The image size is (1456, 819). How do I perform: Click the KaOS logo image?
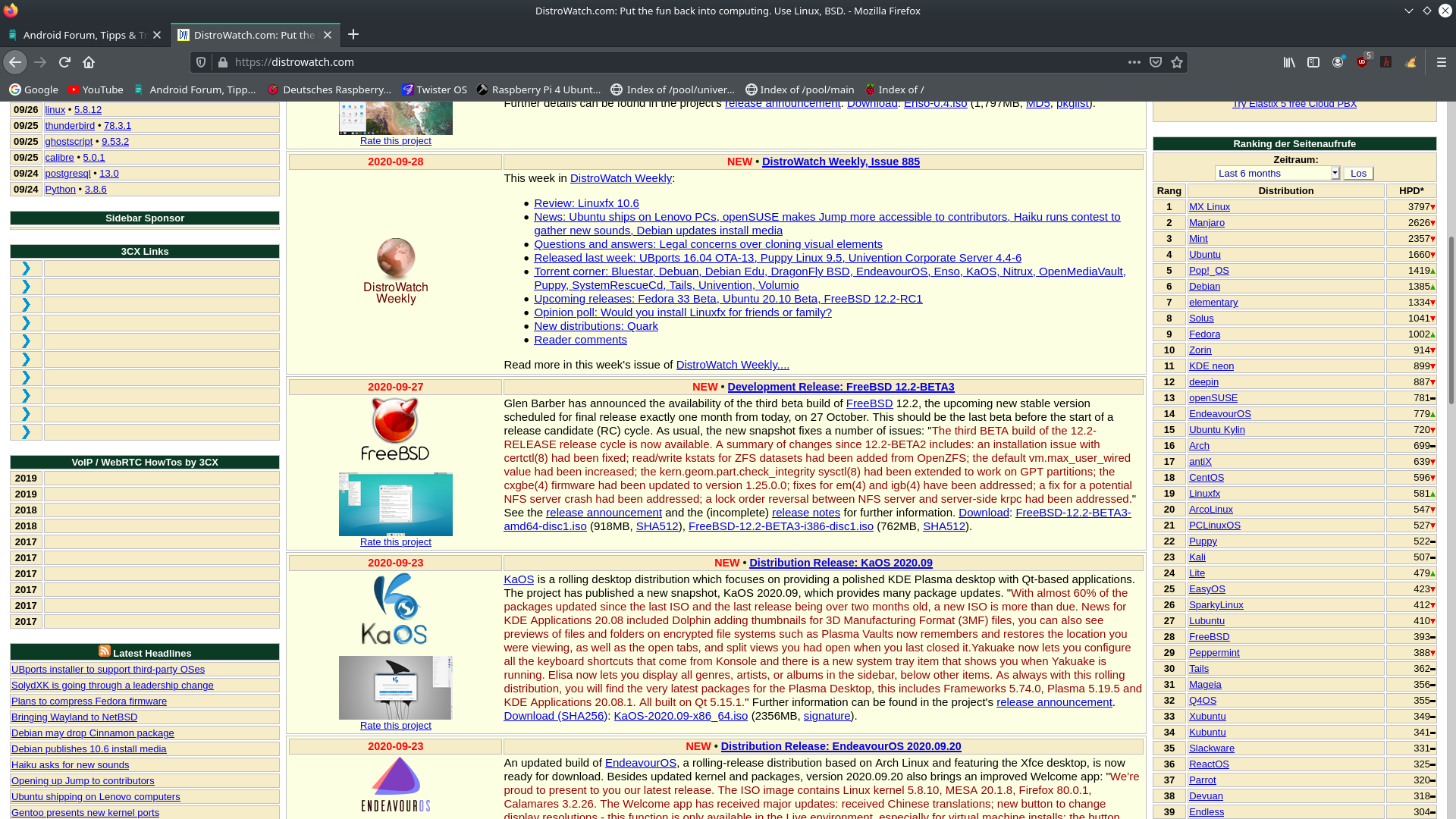point(394,609)
